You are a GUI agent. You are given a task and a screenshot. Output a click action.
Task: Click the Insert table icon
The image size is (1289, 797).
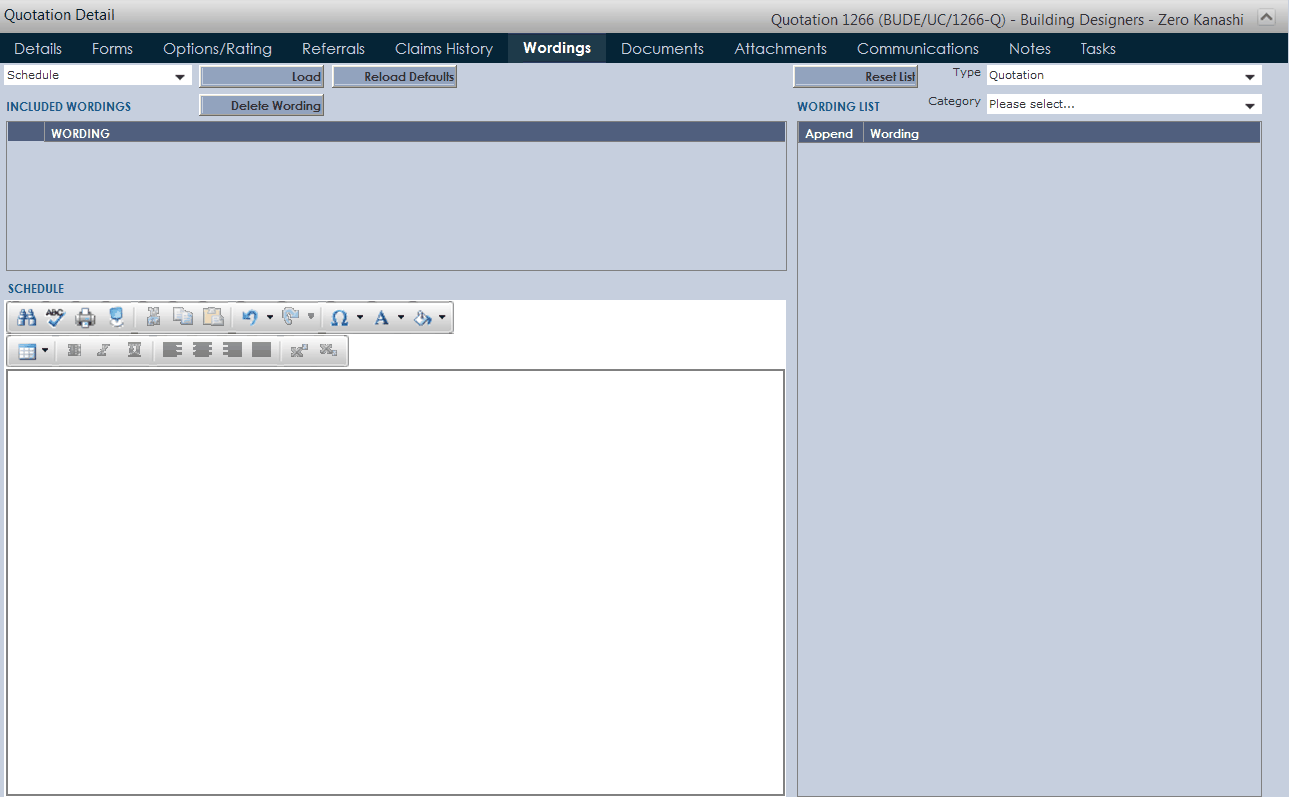(x=27, y=351)
